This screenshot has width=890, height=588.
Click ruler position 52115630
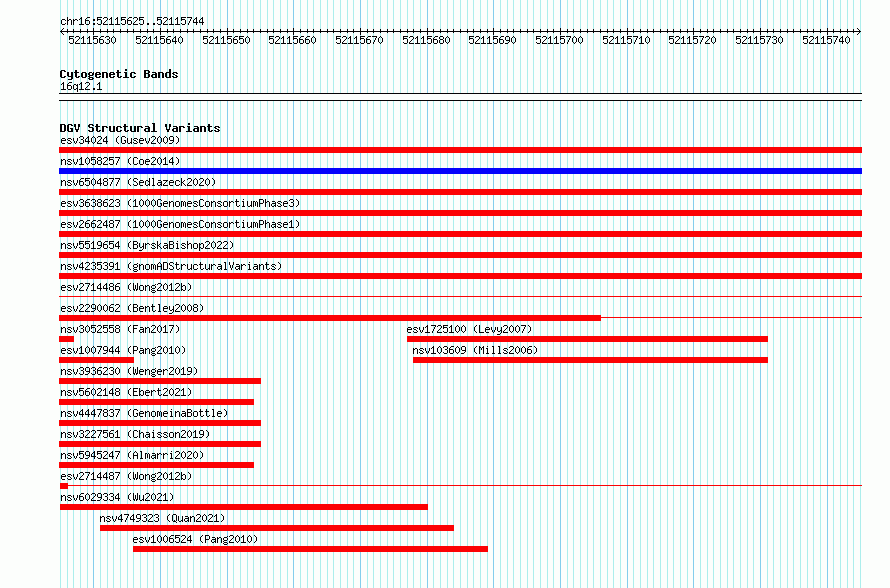[93, 40]
